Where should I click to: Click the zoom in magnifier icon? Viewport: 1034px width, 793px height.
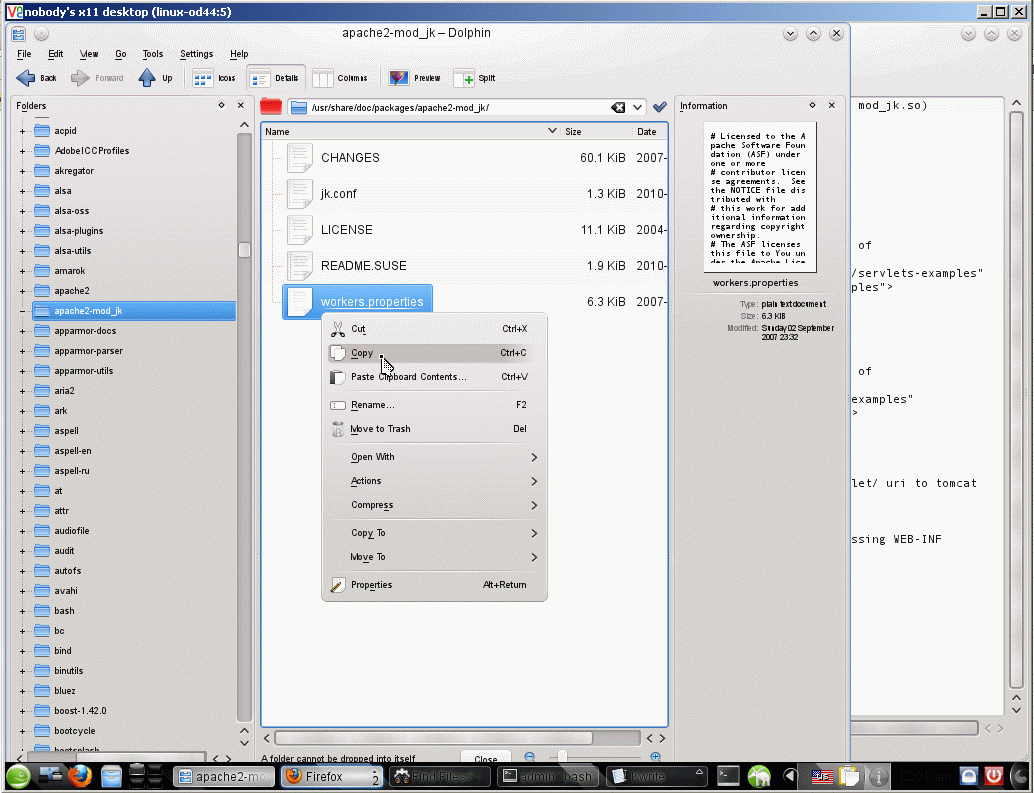(655, 757)
